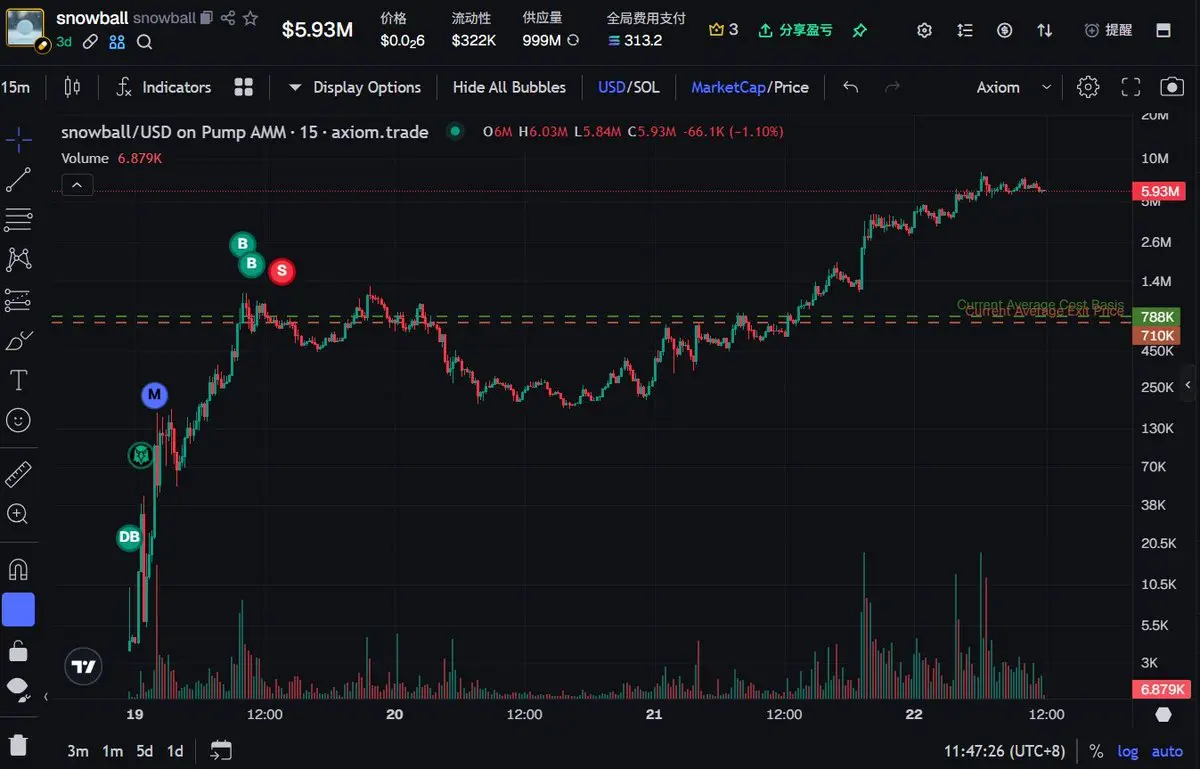
Task: Open the candlestick chart style selector
Action: (x=72, y=87)
